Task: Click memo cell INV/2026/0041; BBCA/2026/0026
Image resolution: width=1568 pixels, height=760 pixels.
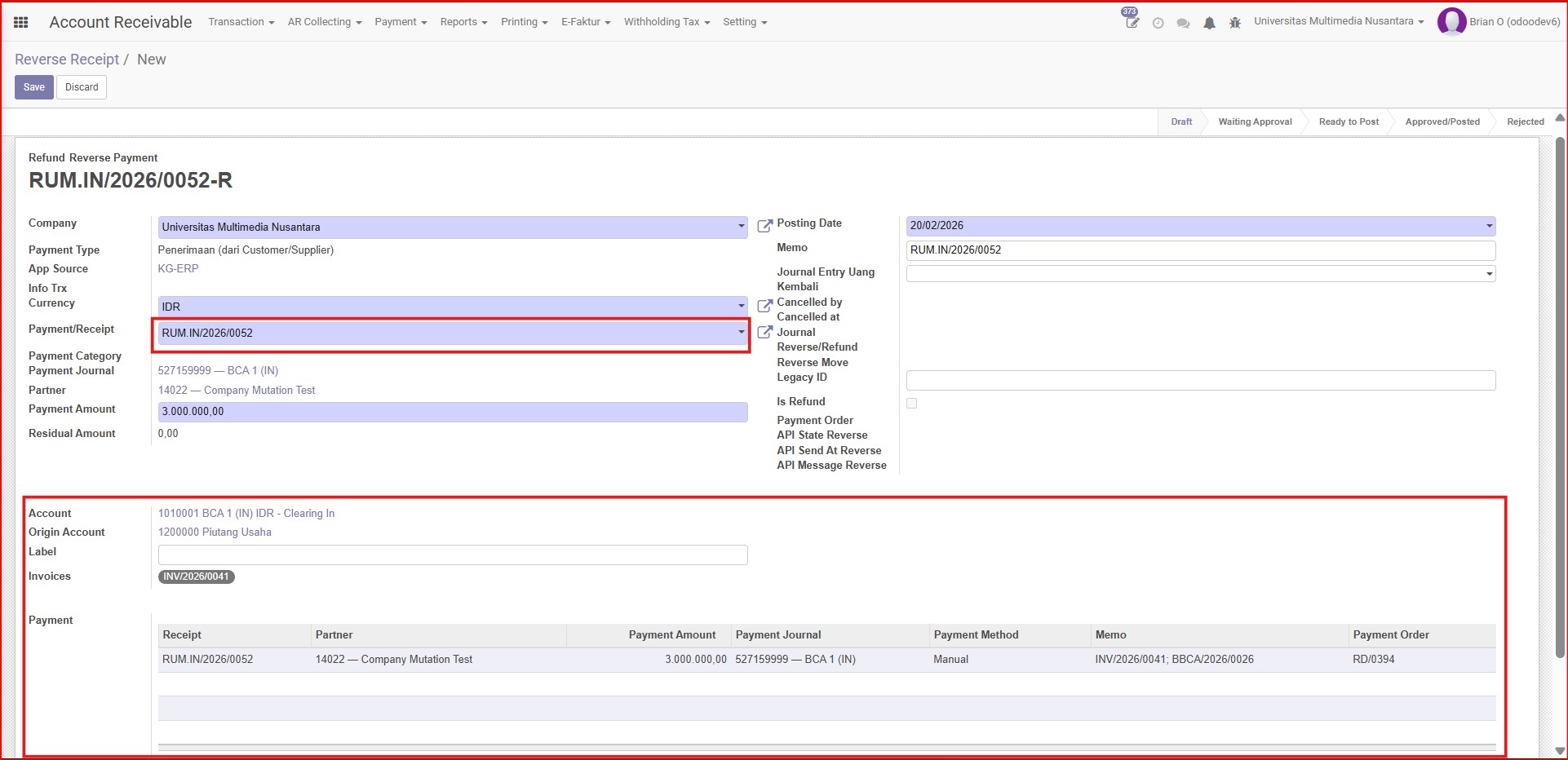Action: (x=1220, y=660)
